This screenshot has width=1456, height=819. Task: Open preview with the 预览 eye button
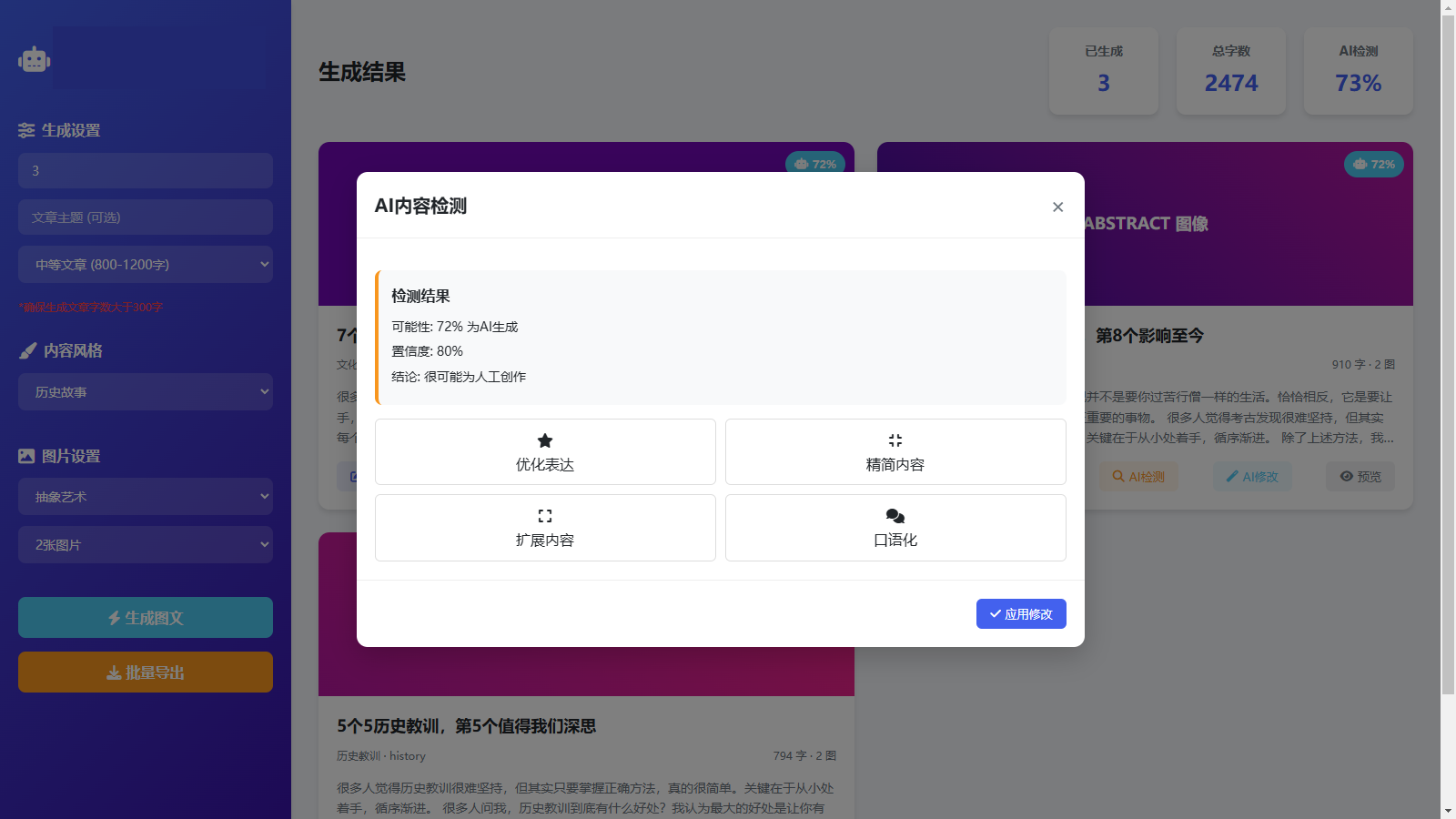point(1360,476)
